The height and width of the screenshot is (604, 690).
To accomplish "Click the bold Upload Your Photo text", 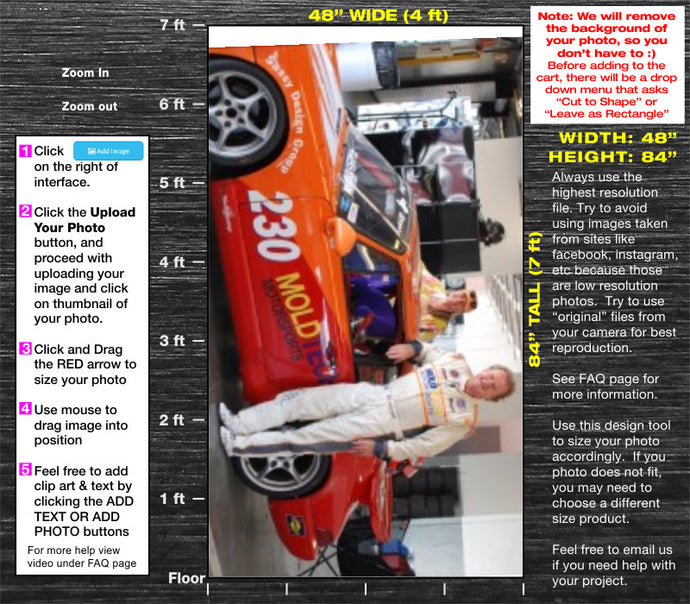I will click(85, 220).
